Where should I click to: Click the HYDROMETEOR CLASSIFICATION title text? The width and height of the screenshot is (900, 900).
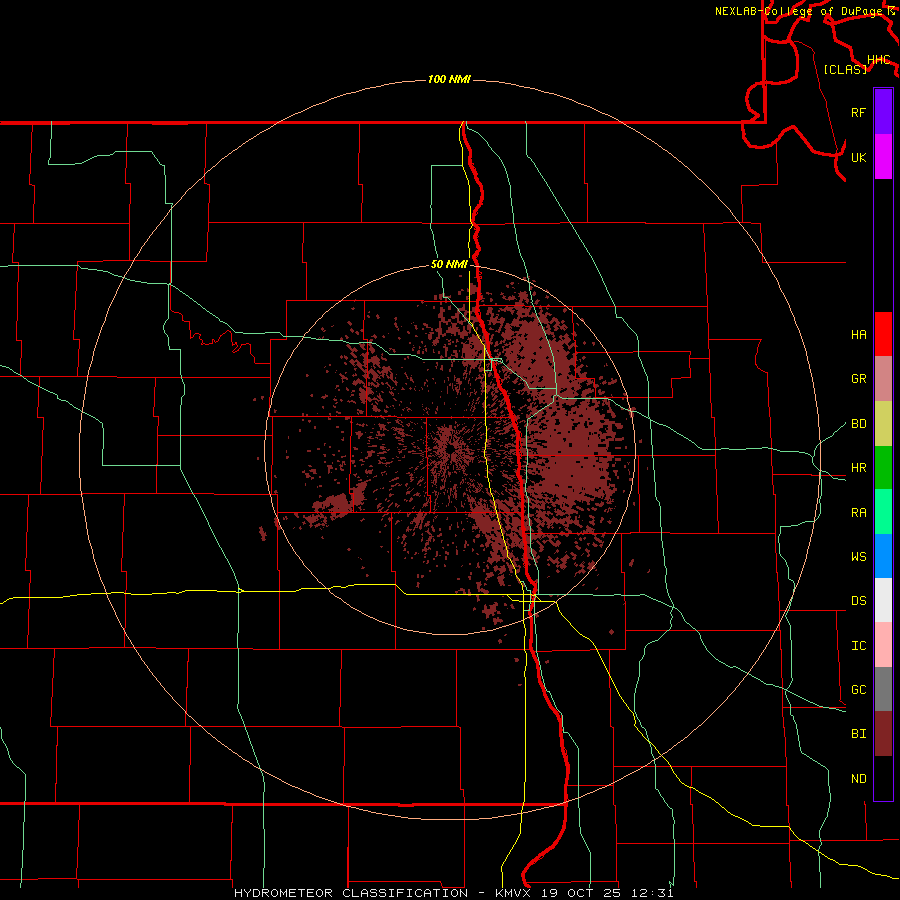pyautogui.click(x=351, y=893)
